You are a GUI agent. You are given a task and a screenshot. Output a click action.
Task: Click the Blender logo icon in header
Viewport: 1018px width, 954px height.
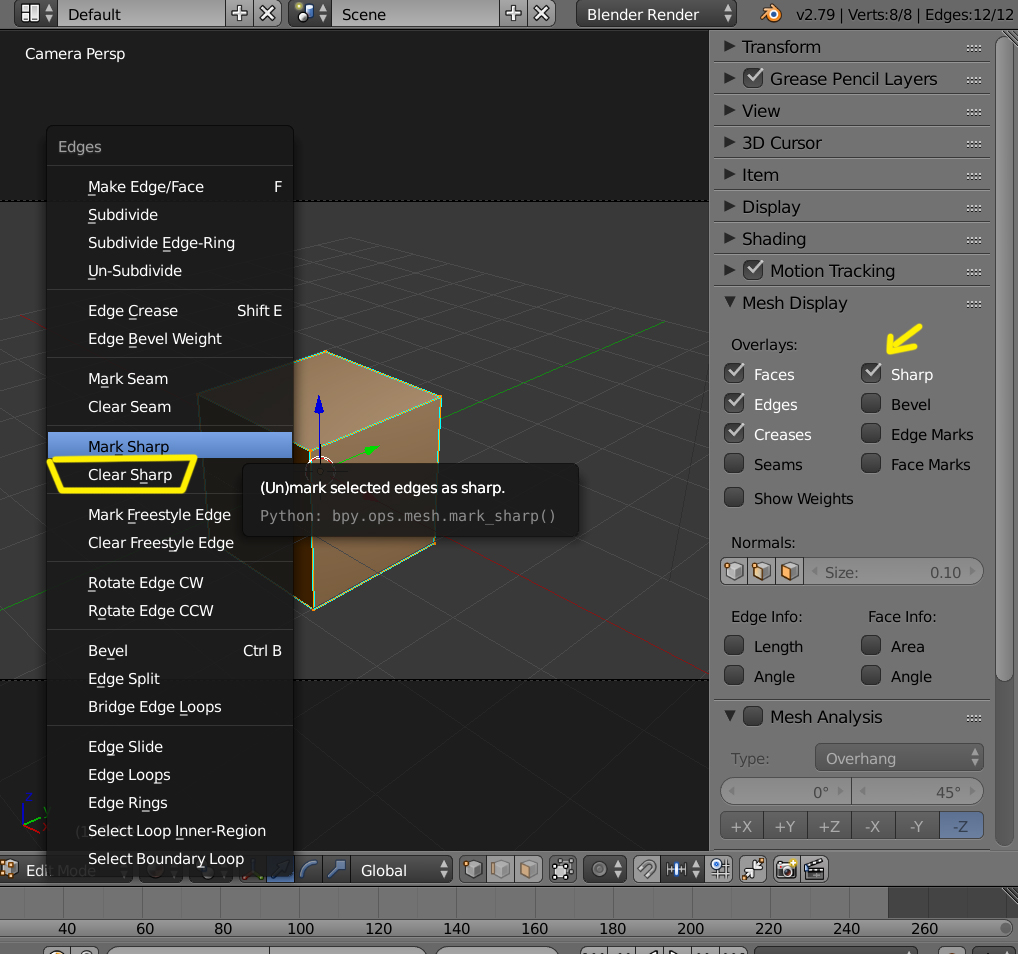(x=770, y=14)
